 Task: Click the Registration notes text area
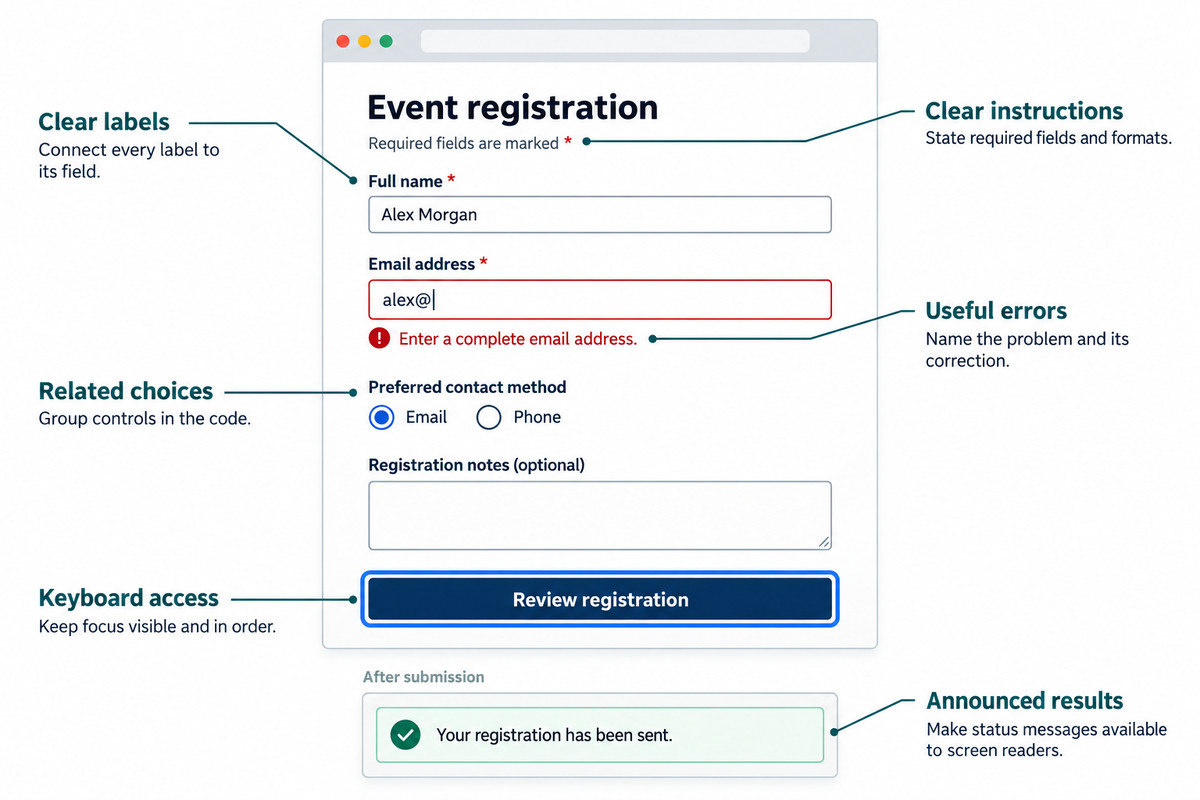point(600,516)
